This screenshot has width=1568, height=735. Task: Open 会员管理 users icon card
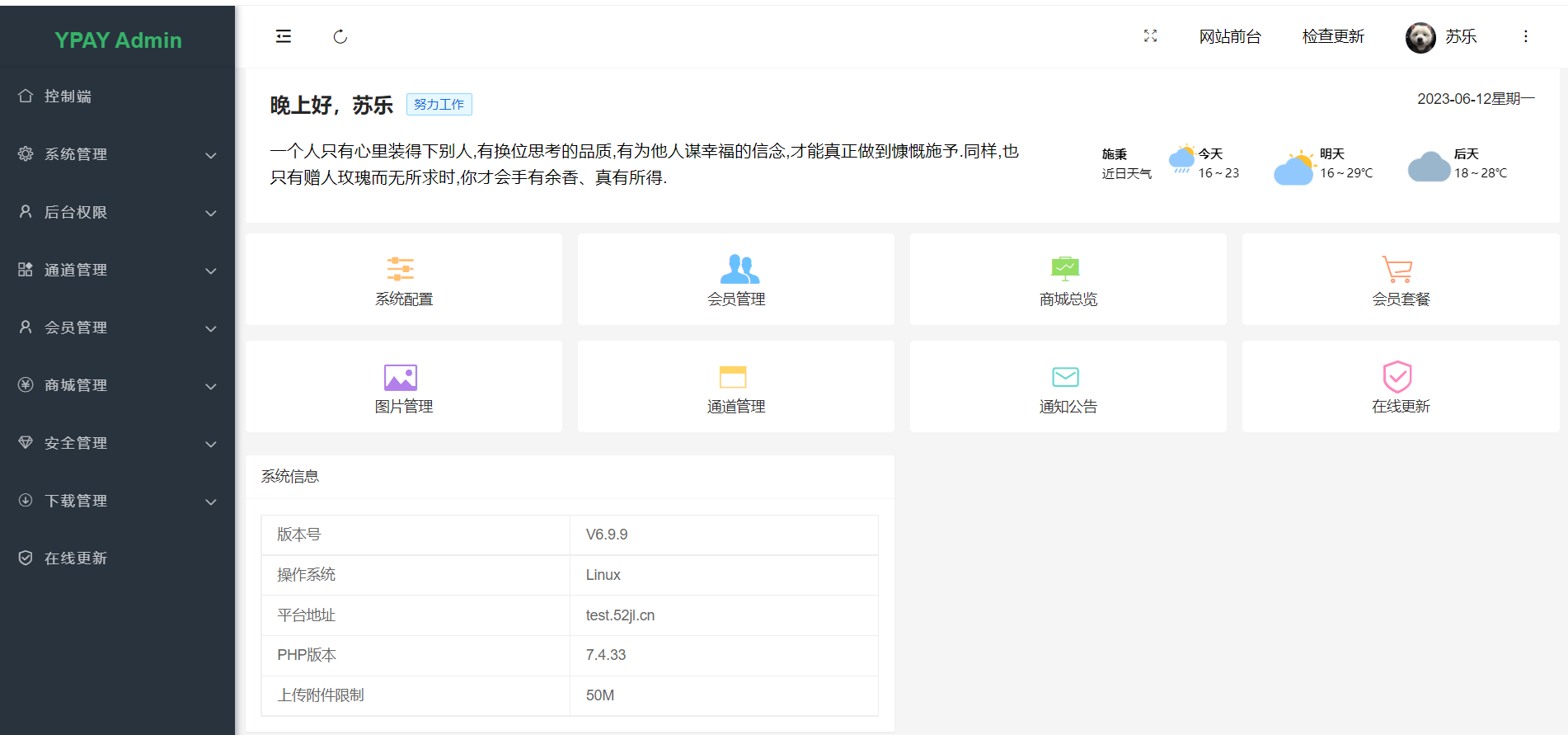click(x=739, y=269)
